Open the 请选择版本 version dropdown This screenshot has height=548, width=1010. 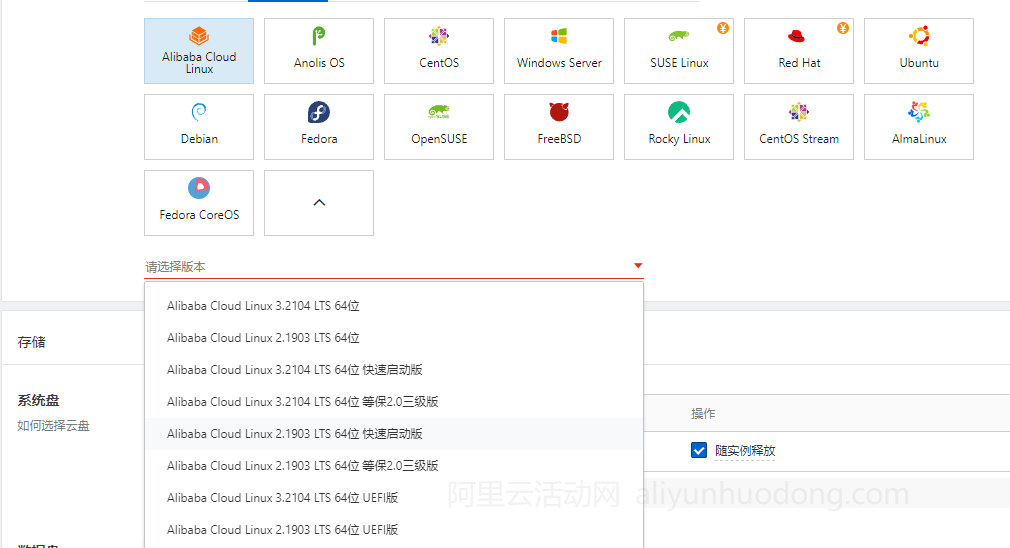pyautogui.click(x=394, y=267)
